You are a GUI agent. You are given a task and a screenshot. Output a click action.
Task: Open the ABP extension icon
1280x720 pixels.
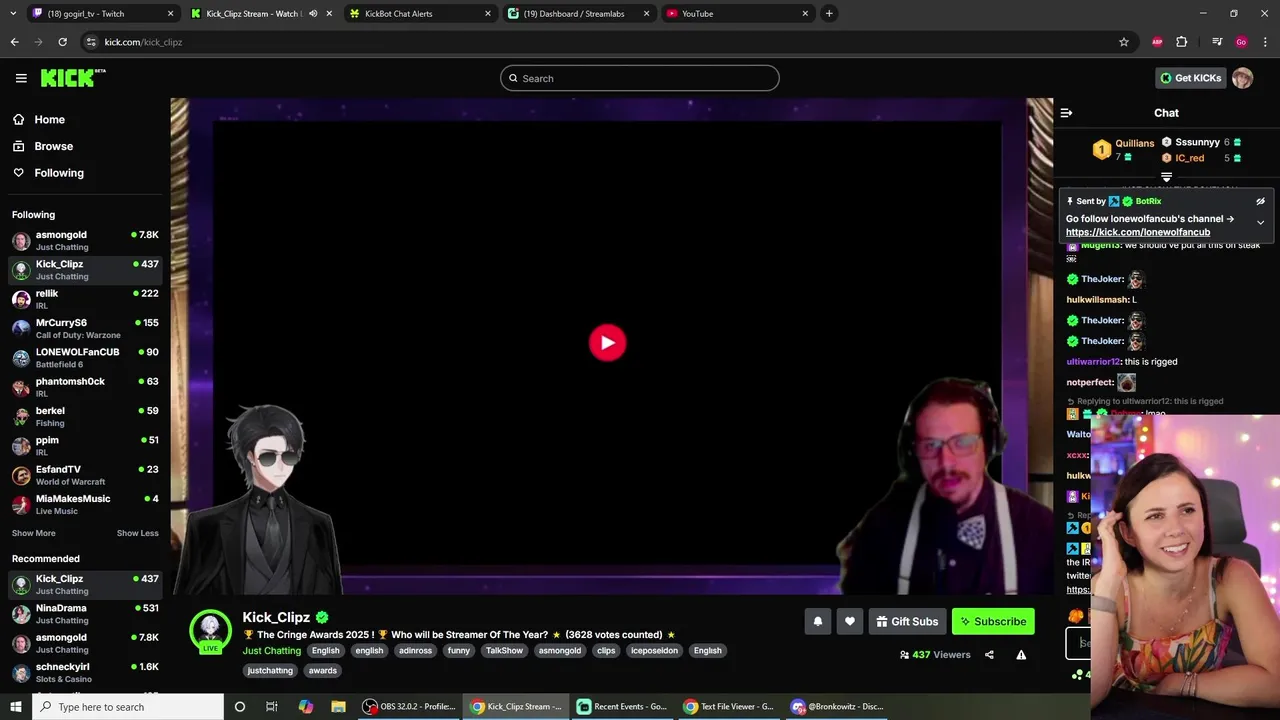(x=1157, y=42)
